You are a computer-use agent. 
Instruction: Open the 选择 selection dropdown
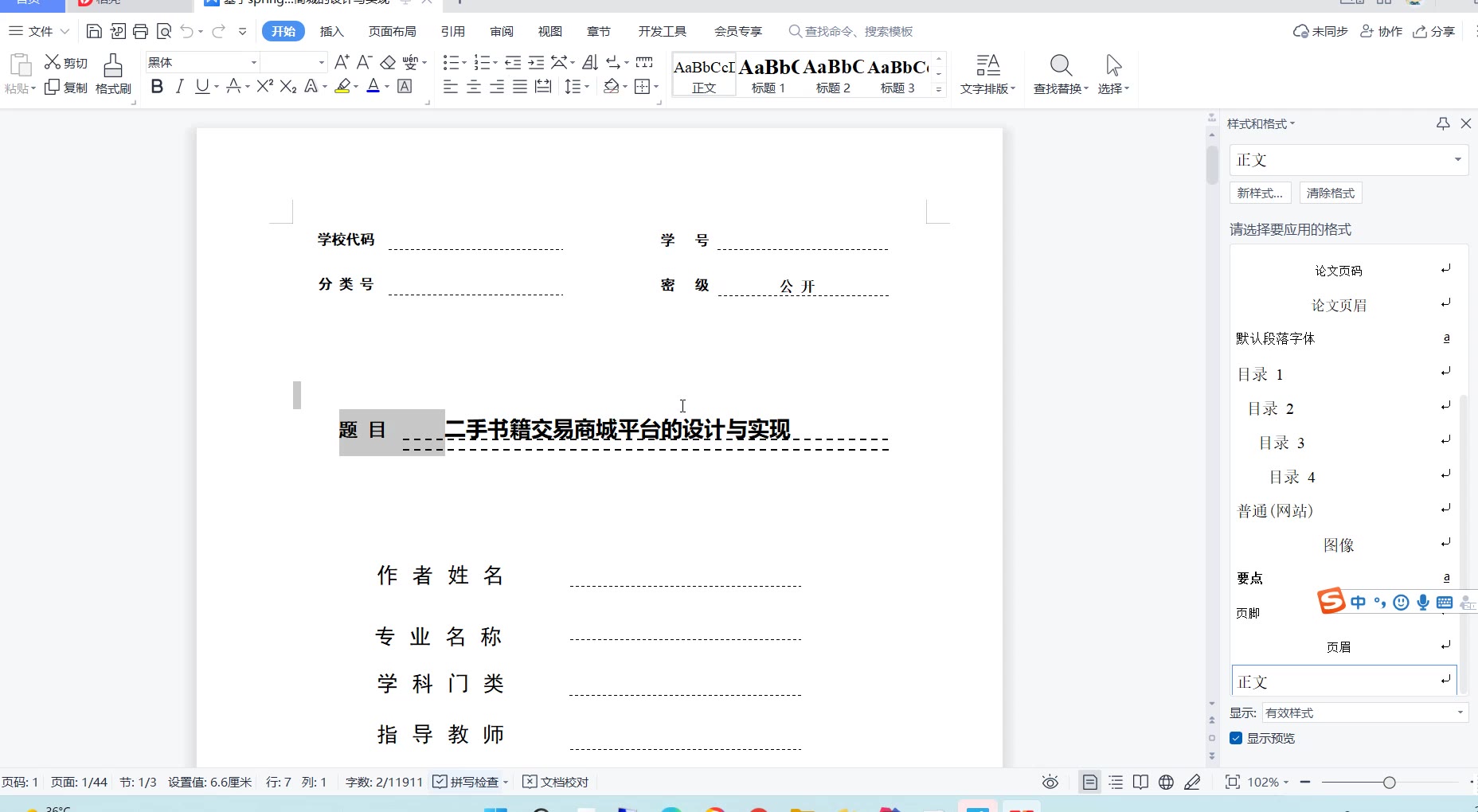1113,74
